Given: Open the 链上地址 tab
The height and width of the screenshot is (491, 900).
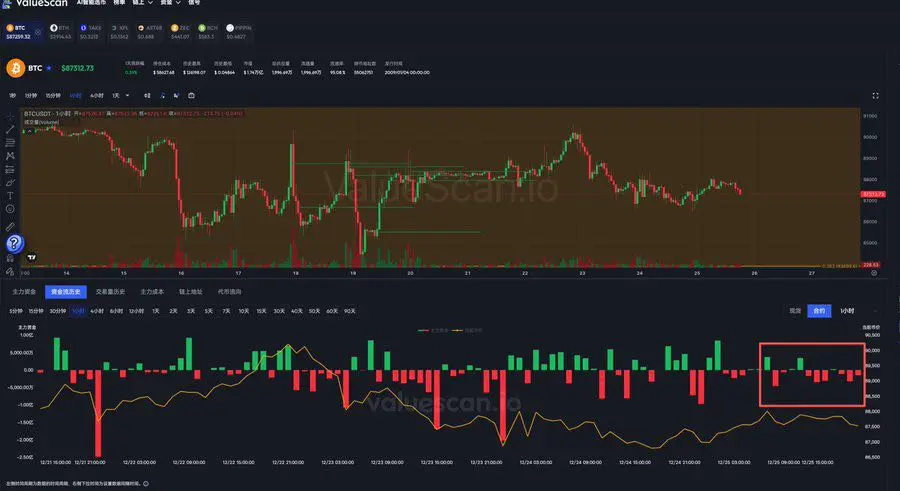Looking at the screenshot, I should [x=191, y=292].
